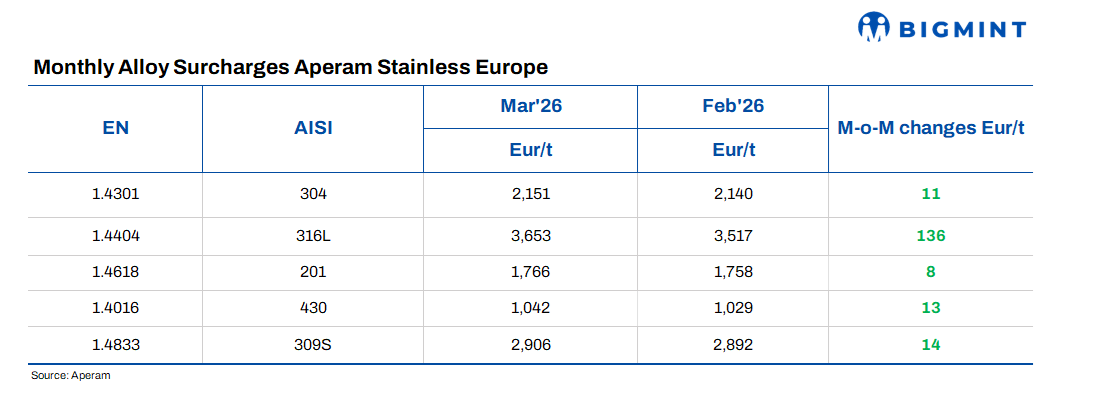Click the green 14 change value

tap(931, 344)
